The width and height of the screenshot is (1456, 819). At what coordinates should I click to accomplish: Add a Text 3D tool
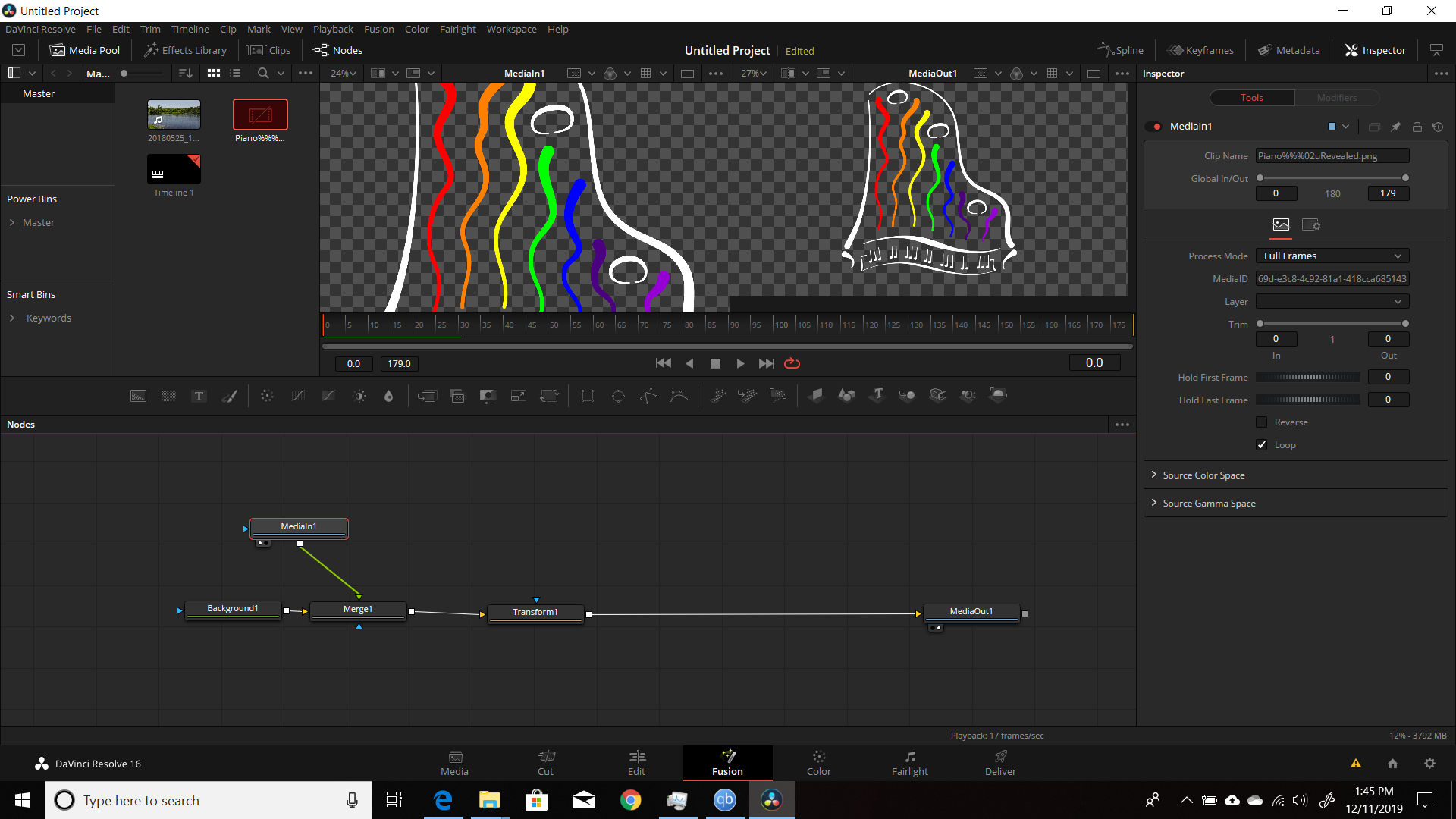coord(877,395)
